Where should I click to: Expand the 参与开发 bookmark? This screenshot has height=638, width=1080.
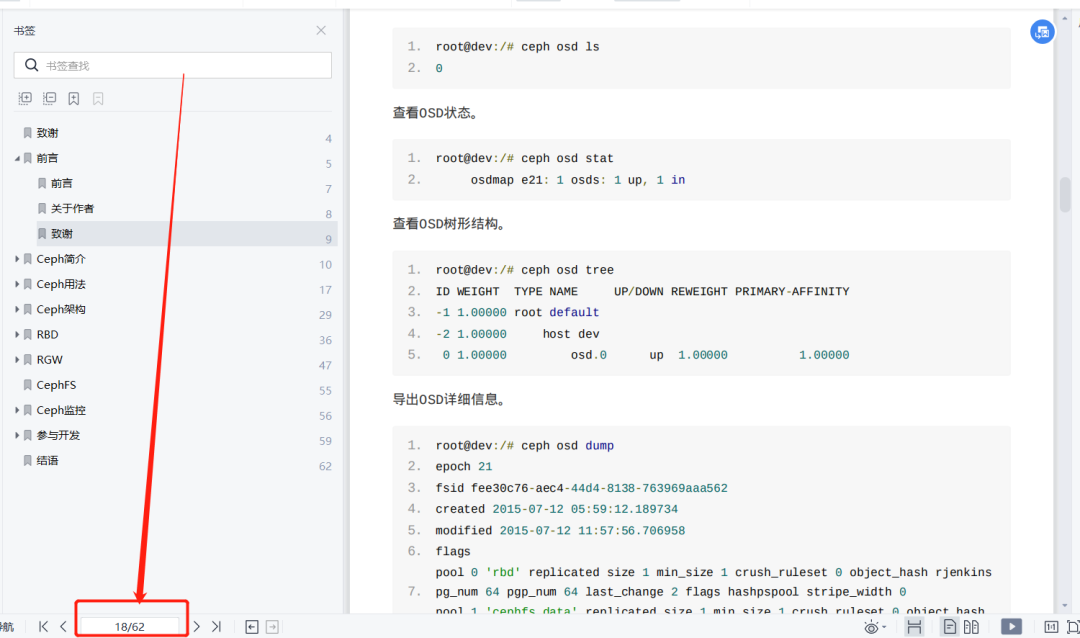17,435
